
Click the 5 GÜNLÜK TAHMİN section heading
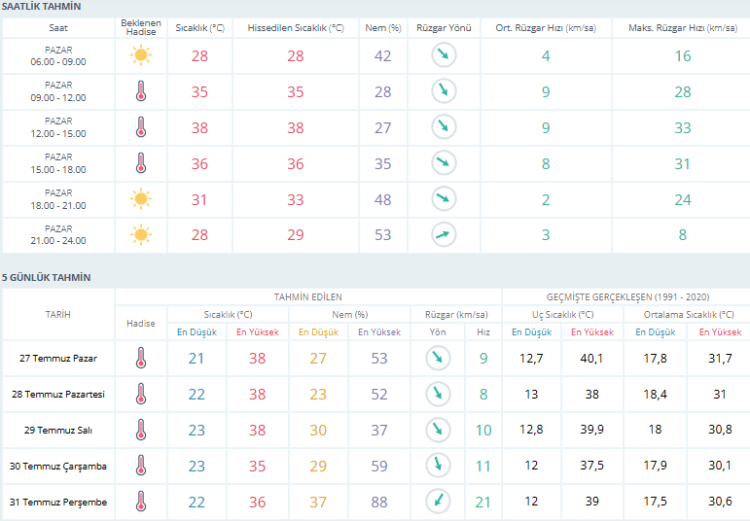click(47, 277)
